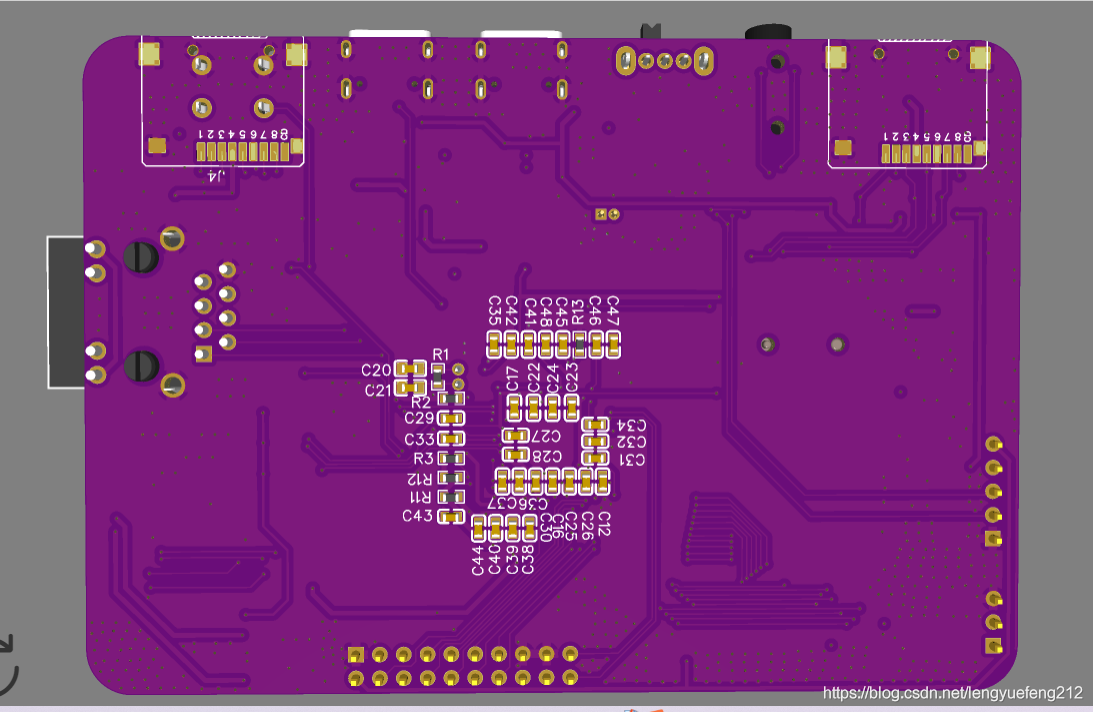Click the capacitor footprint under C24
The width and height of the screenshot is (1093, 712).
(552, 408)
